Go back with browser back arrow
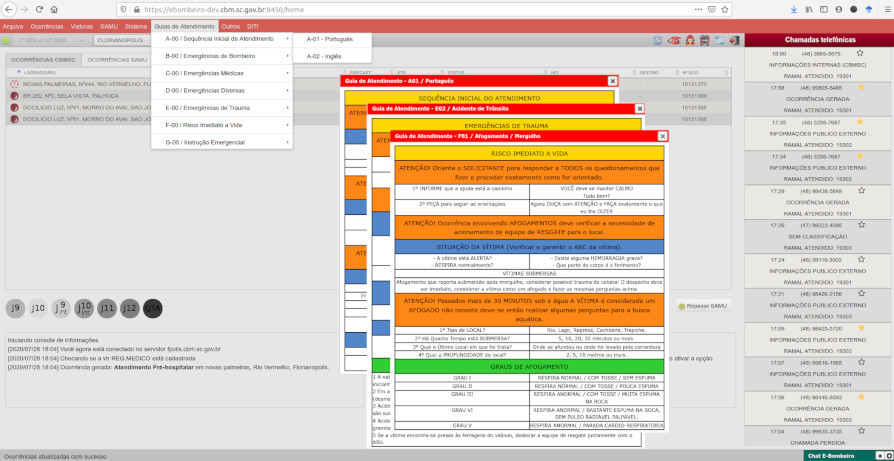This screenshot has width=894, height=461. pyautogui.click(x=9, y=10)
